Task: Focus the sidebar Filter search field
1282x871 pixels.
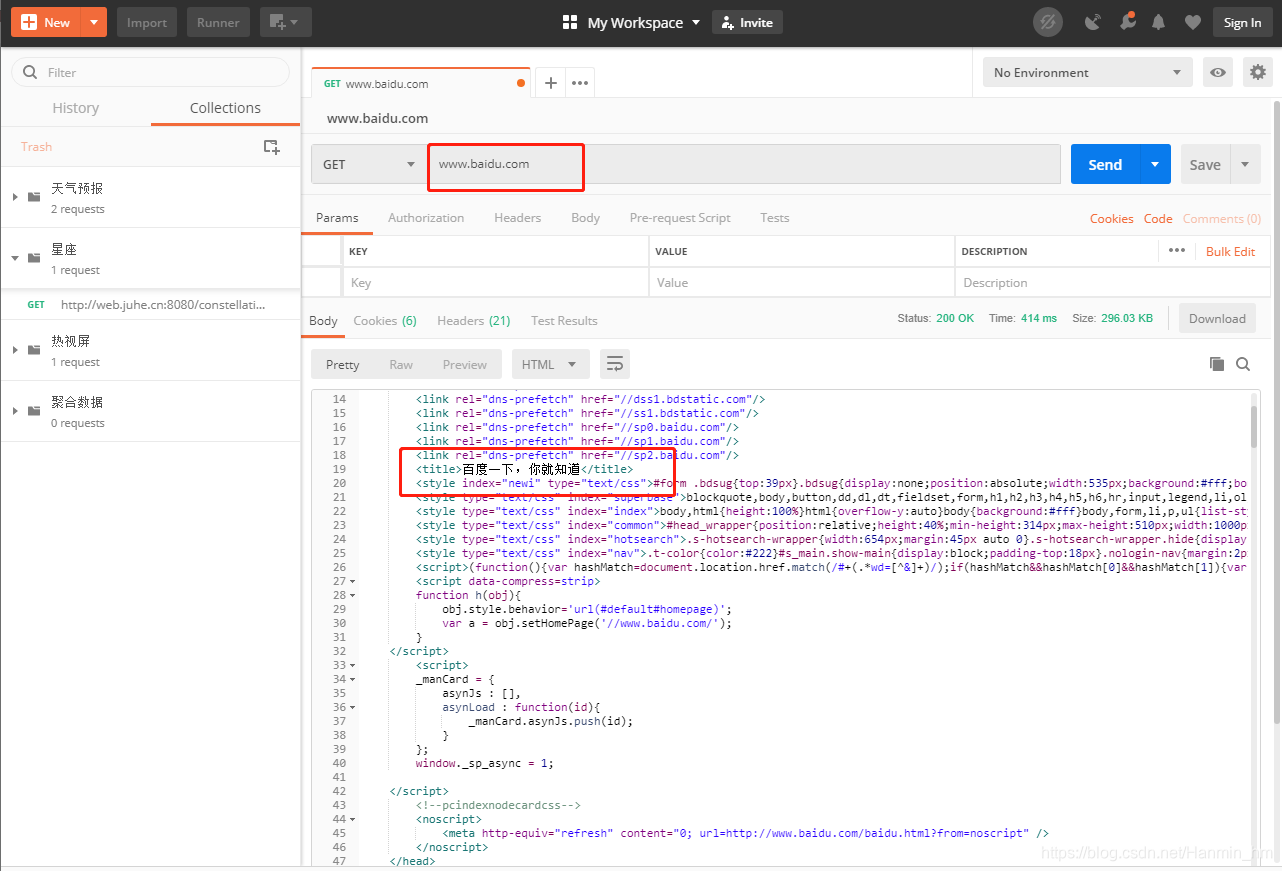Action: pos(150,72)
